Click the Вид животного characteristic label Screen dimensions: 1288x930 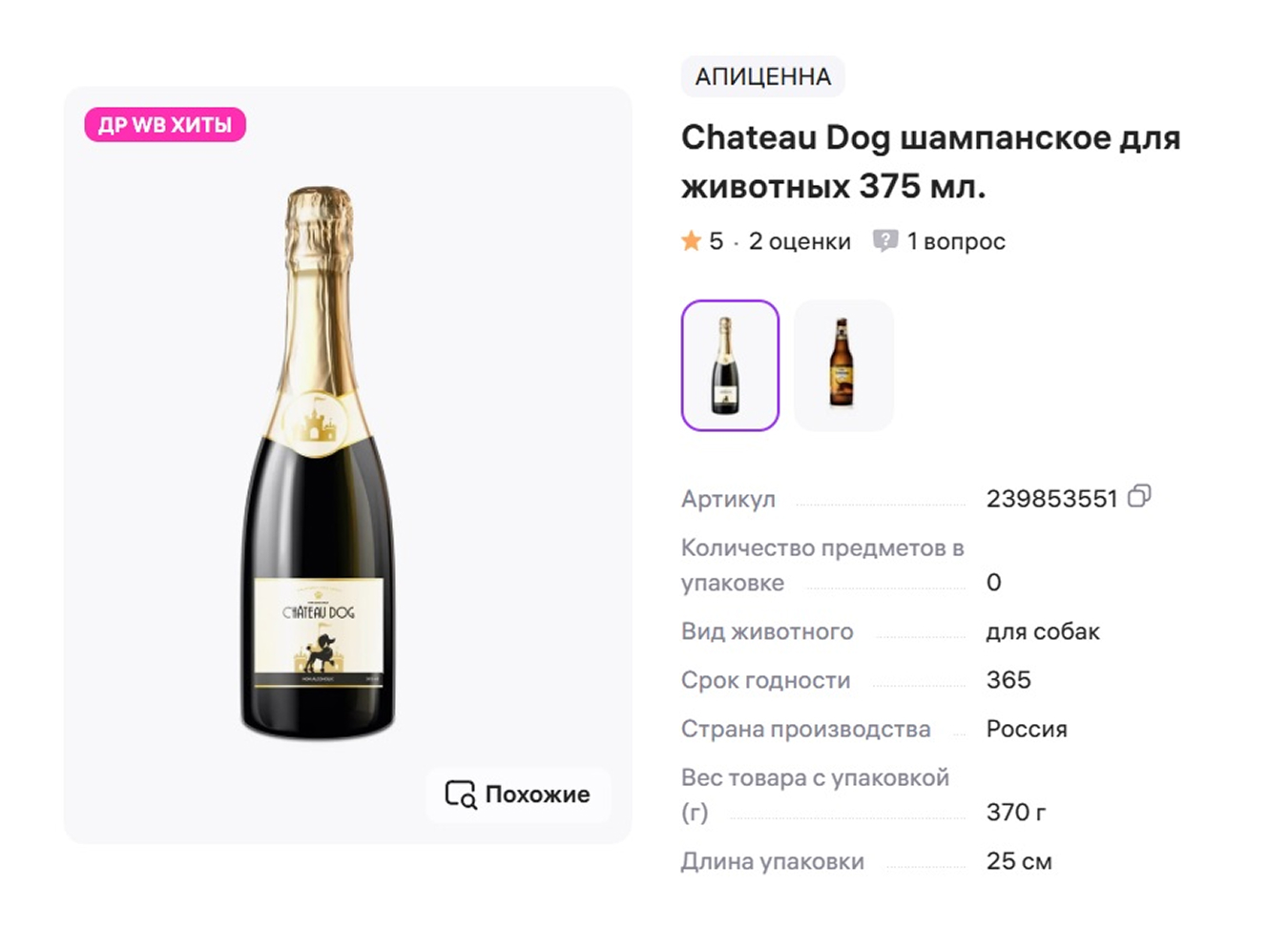767,631
